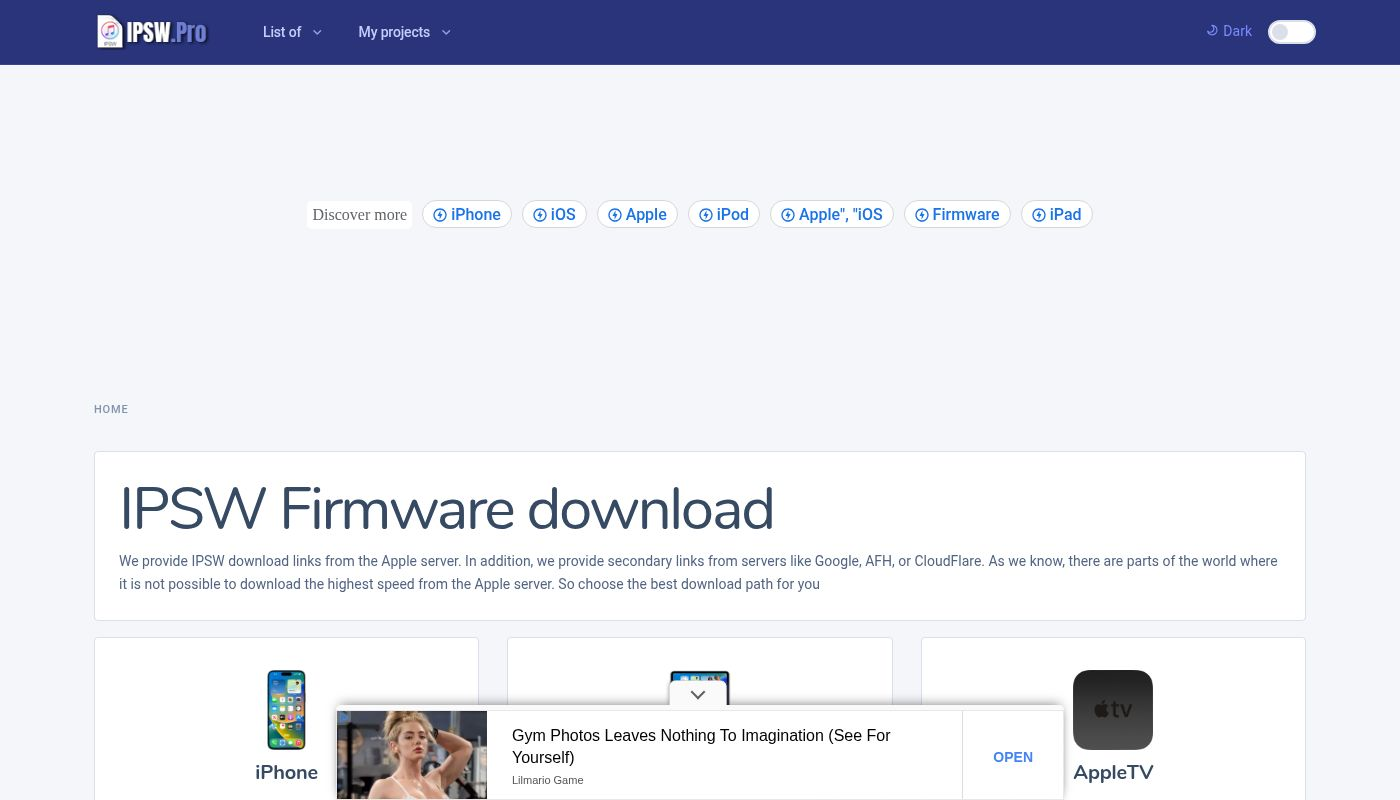Choose the Apple discover tag
The width and height of the screenshot is (1400, 800).
click(637, 214)
